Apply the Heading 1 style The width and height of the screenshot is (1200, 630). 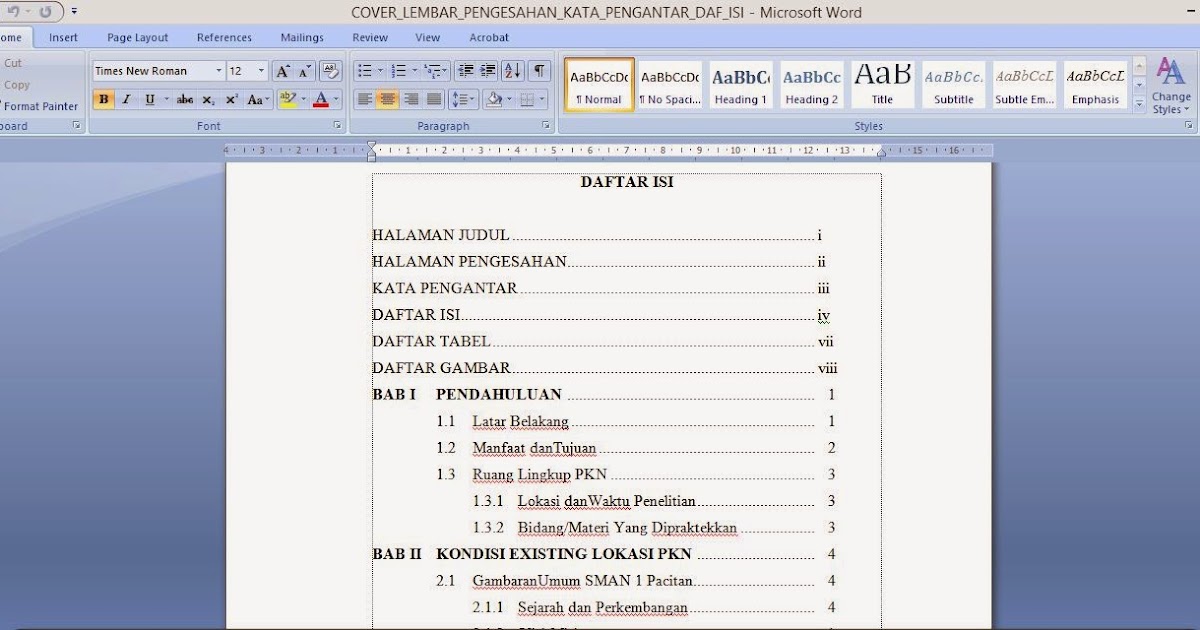741,84
